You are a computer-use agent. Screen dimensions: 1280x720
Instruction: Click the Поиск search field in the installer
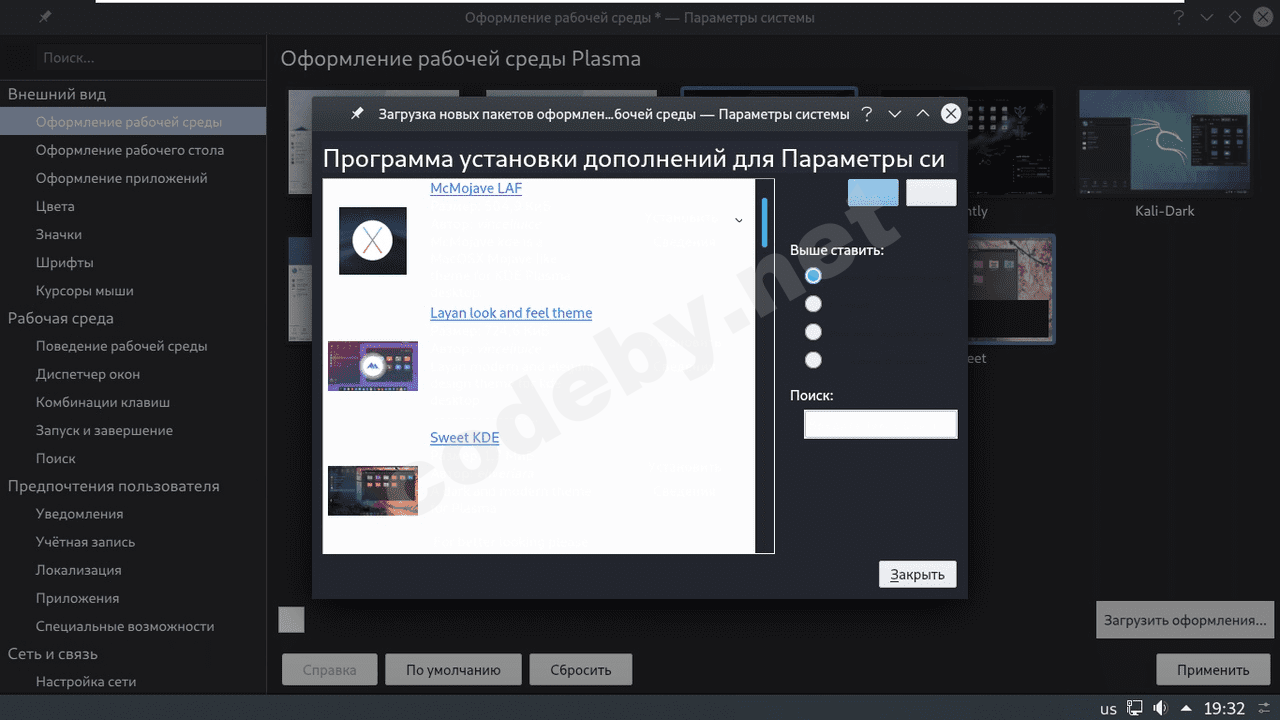point(879,424)
